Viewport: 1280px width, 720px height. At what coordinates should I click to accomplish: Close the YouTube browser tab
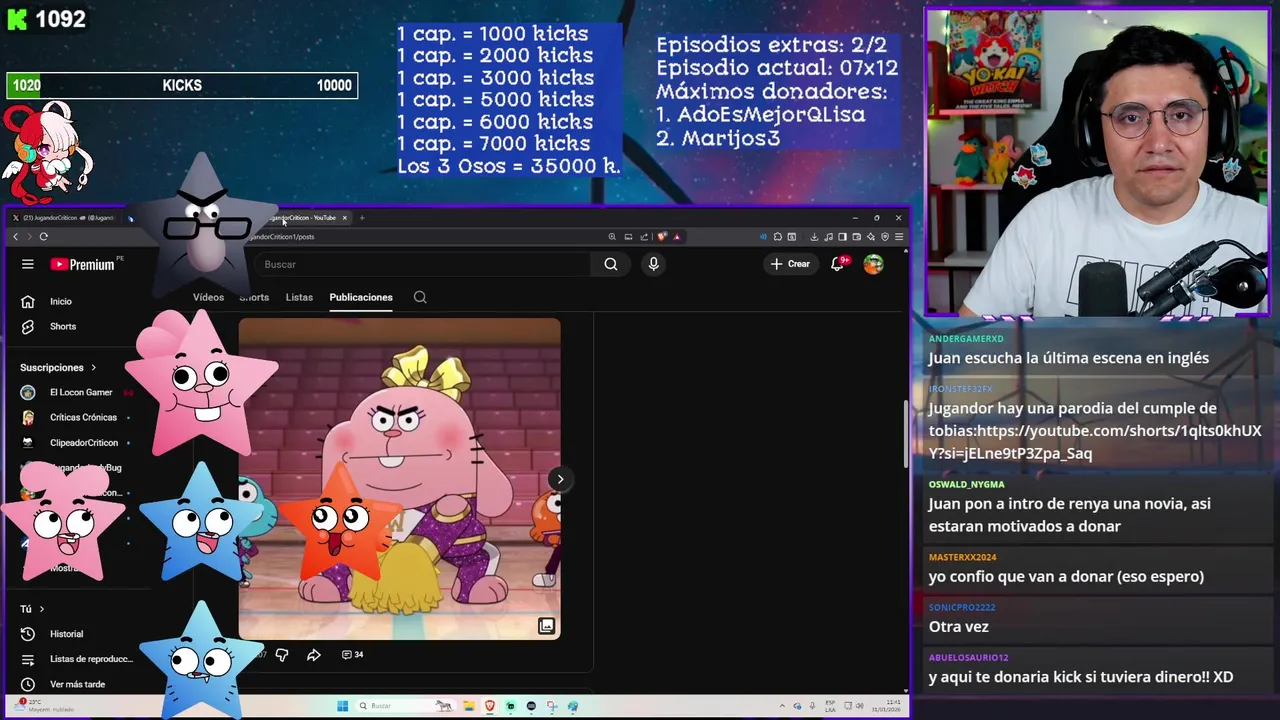(345, 218)
